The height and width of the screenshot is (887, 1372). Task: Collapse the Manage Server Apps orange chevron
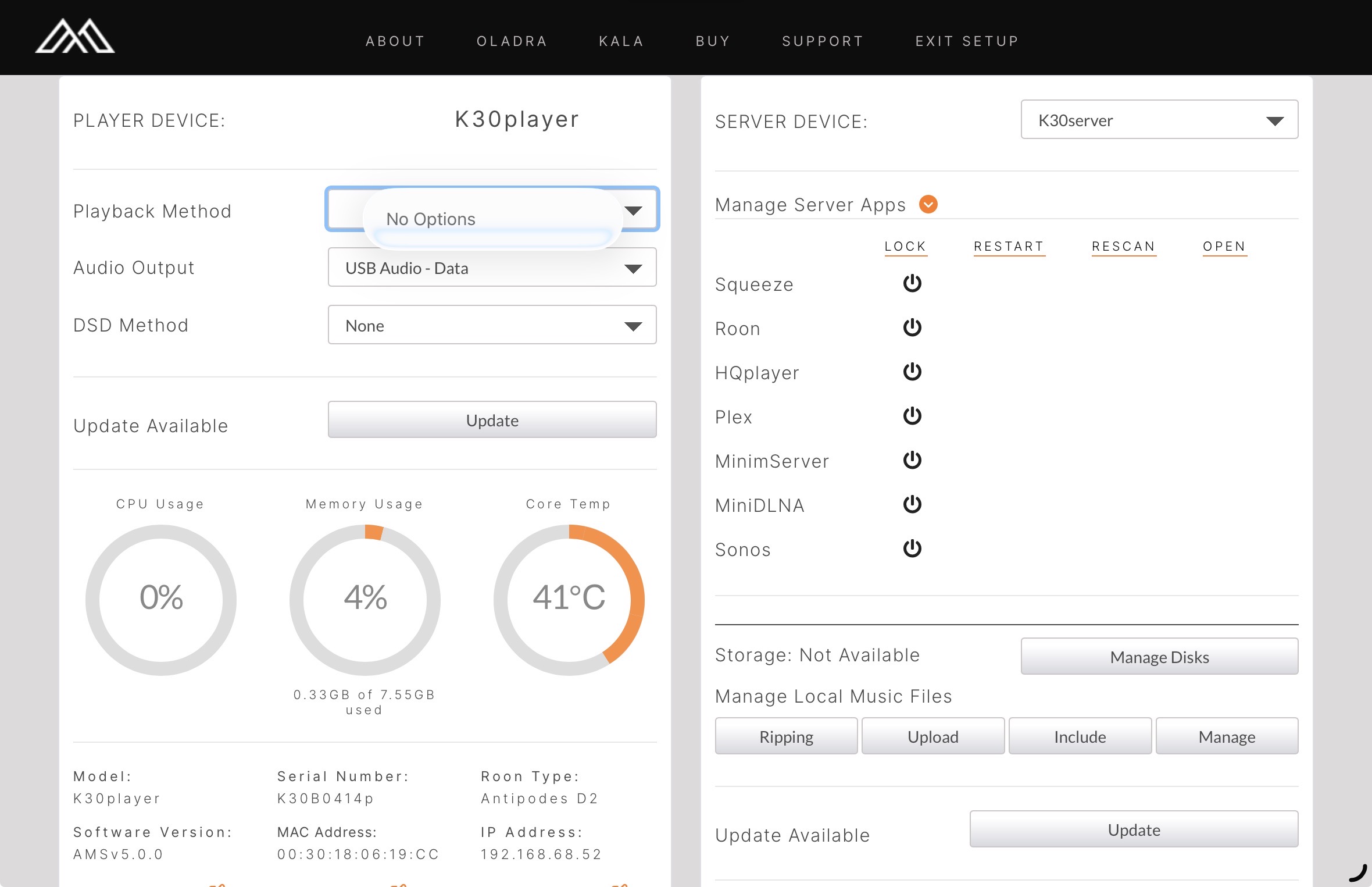pos(928,204)
